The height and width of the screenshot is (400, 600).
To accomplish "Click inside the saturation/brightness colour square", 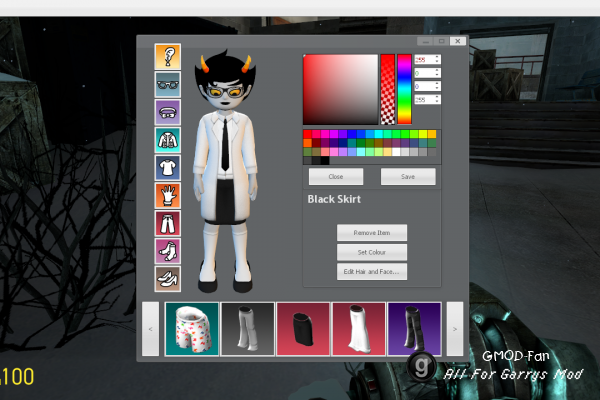I will click(x=341, y=89).
